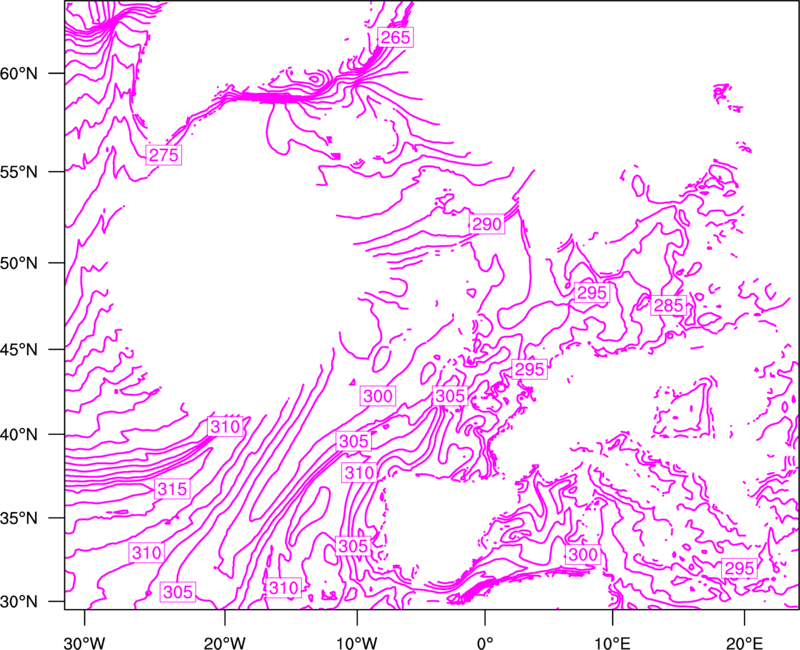This screenshot has height=650, width=800.
Task: Click the 295 contour label near 20°E 32°N
Action: pyautogui.click(x=739, y=568)
